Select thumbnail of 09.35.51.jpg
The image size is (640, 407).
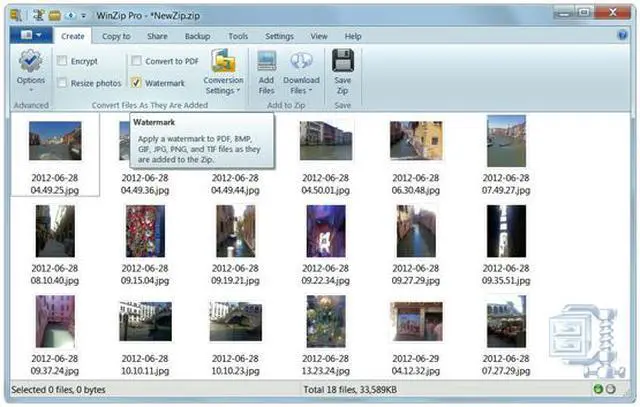tap(506, 231)
